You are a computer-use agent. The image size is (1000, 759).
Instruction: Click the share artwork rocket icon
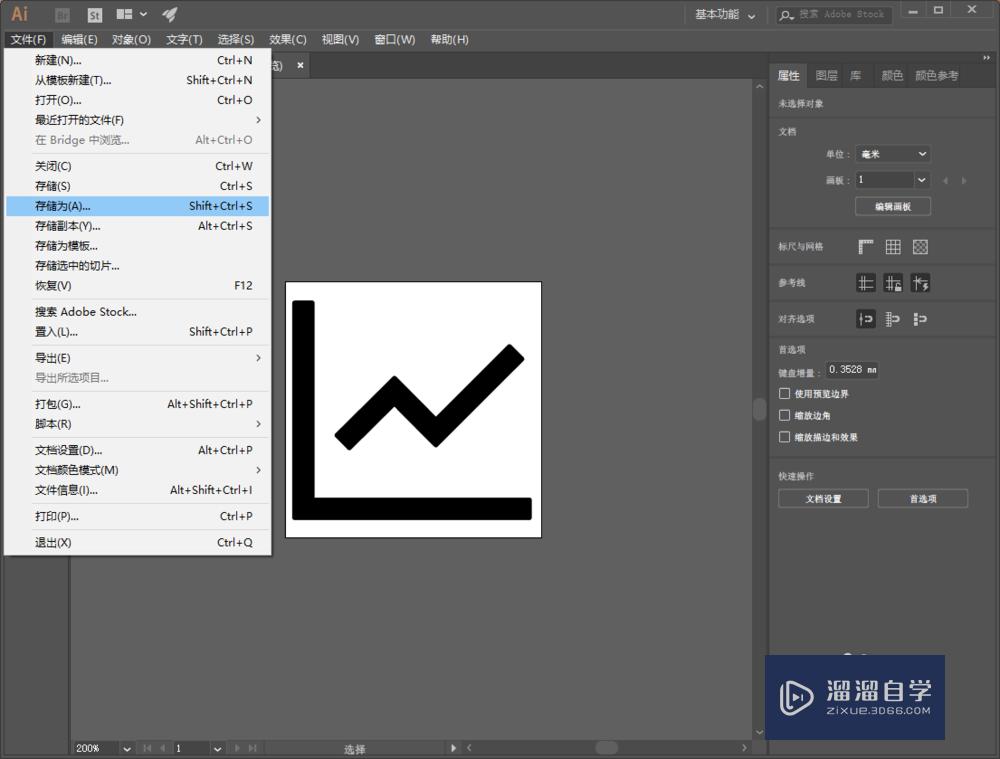pos(168,14)
